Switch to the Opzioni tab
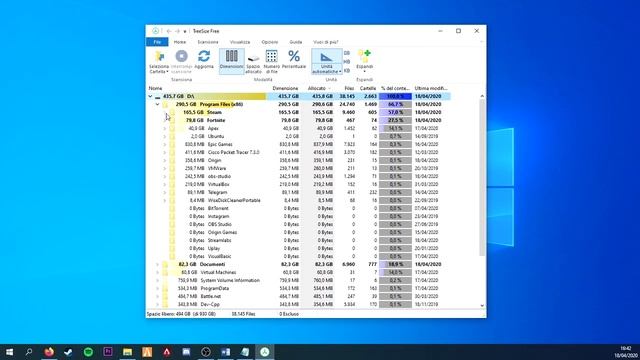 coord(270,42)
